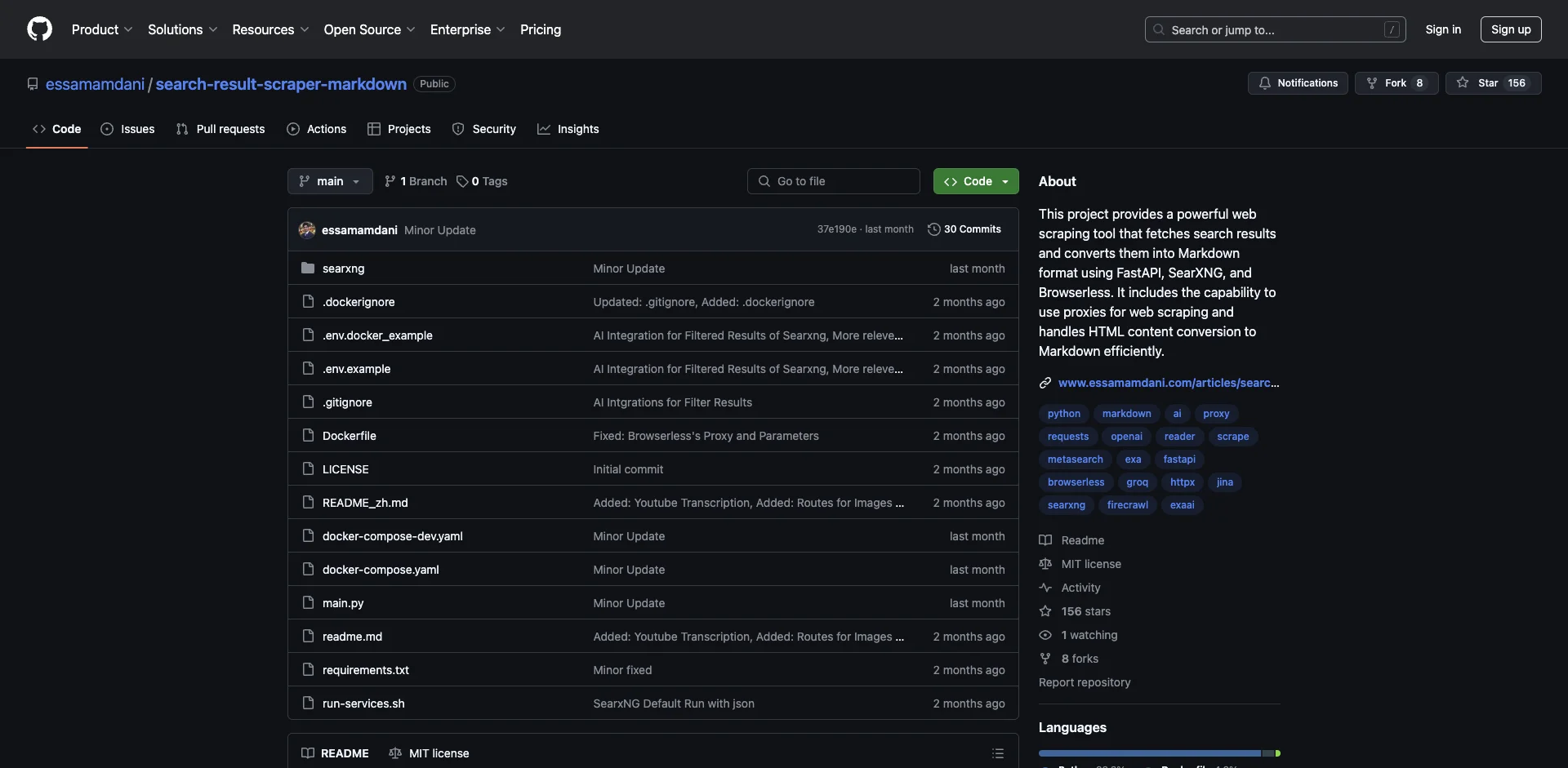View the 1 watching link

click(x=1078, y=635)
